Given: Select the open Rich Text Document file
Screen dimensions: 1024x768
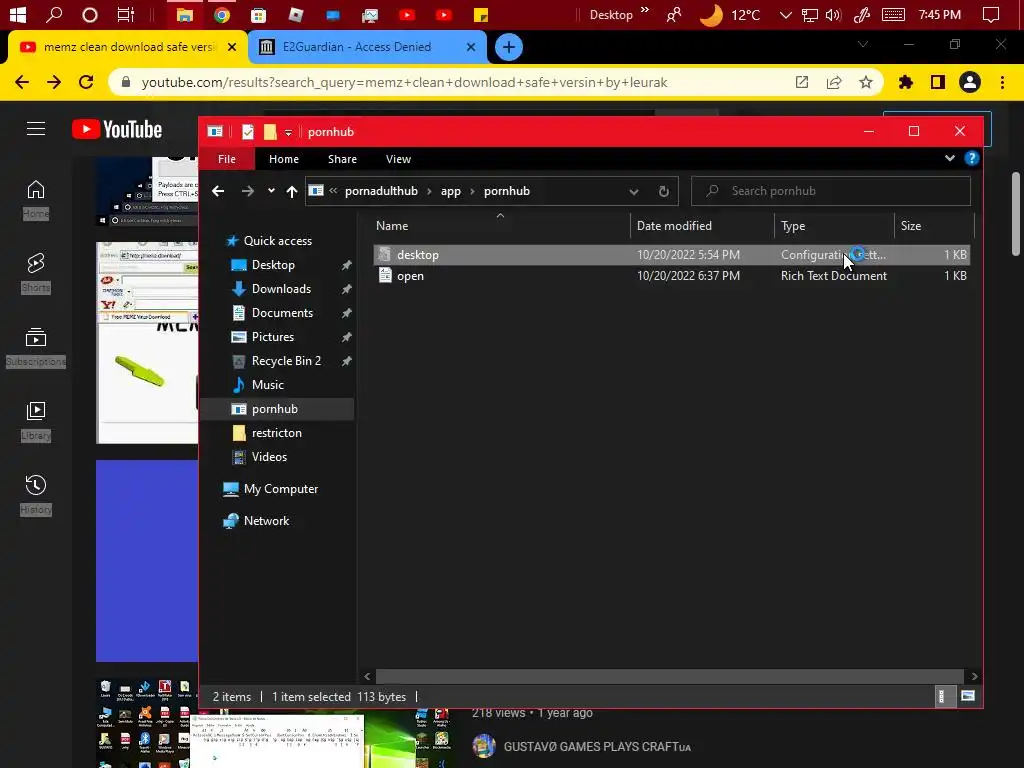Looking at the screenshot, I should 672,276.
